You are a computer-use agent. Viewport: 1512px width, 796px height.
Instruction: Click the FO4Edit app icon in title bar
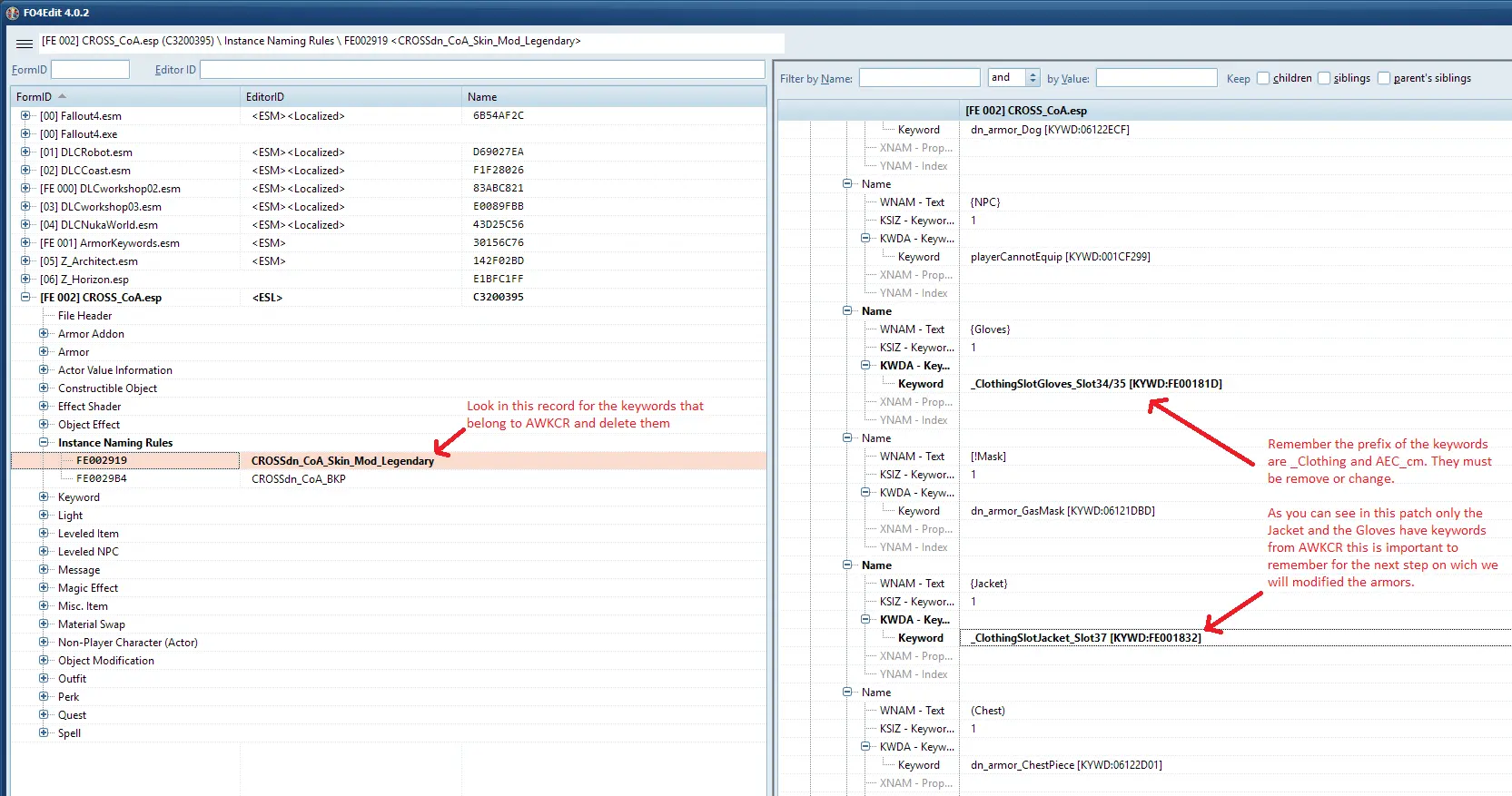click(13, 13)
